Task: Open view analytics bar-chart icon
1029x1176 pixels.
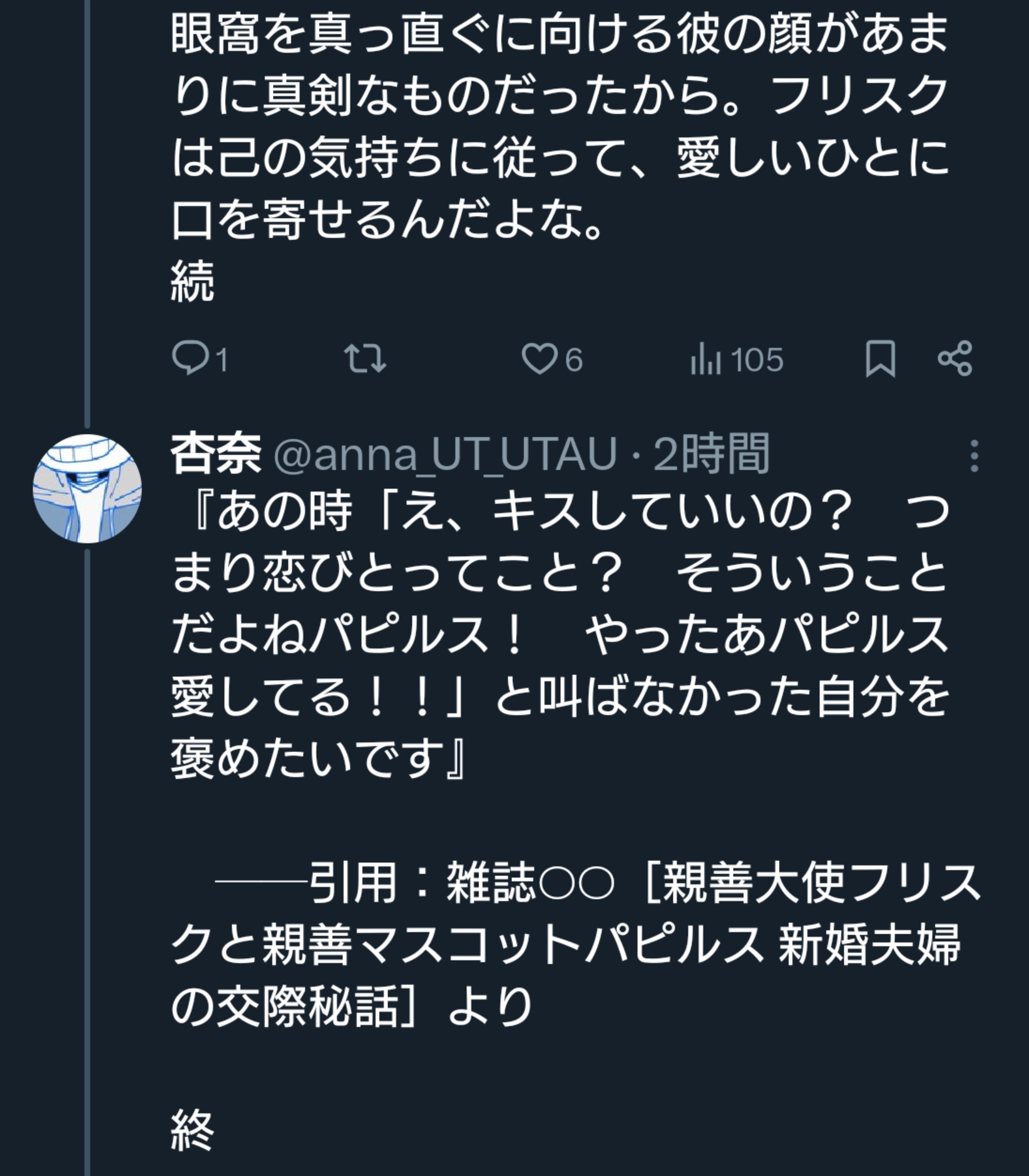Action: pos(705,361)
